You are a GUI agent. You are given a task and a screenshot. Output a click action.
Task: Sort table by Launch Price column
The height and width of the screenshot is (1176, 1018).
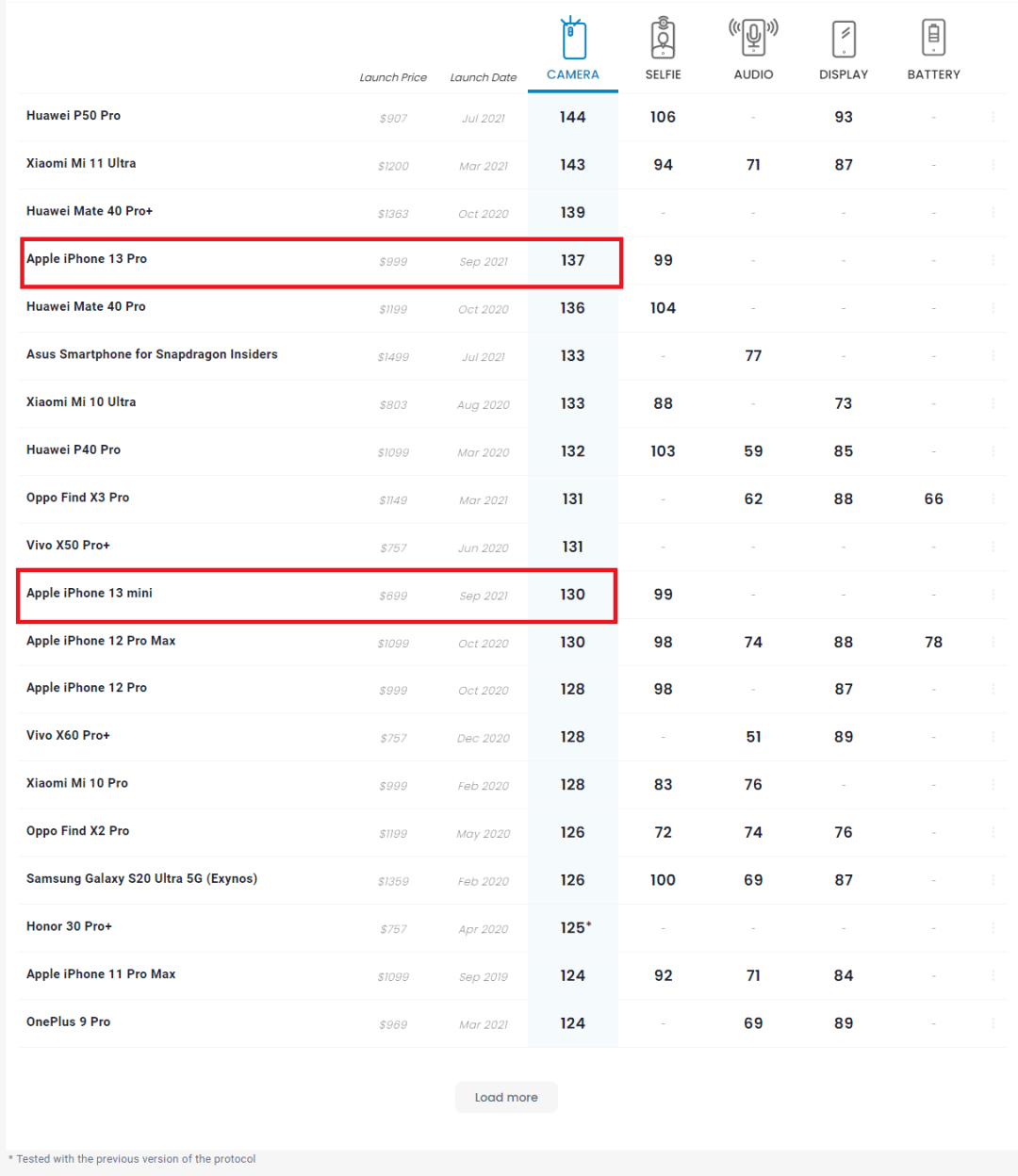393,77
